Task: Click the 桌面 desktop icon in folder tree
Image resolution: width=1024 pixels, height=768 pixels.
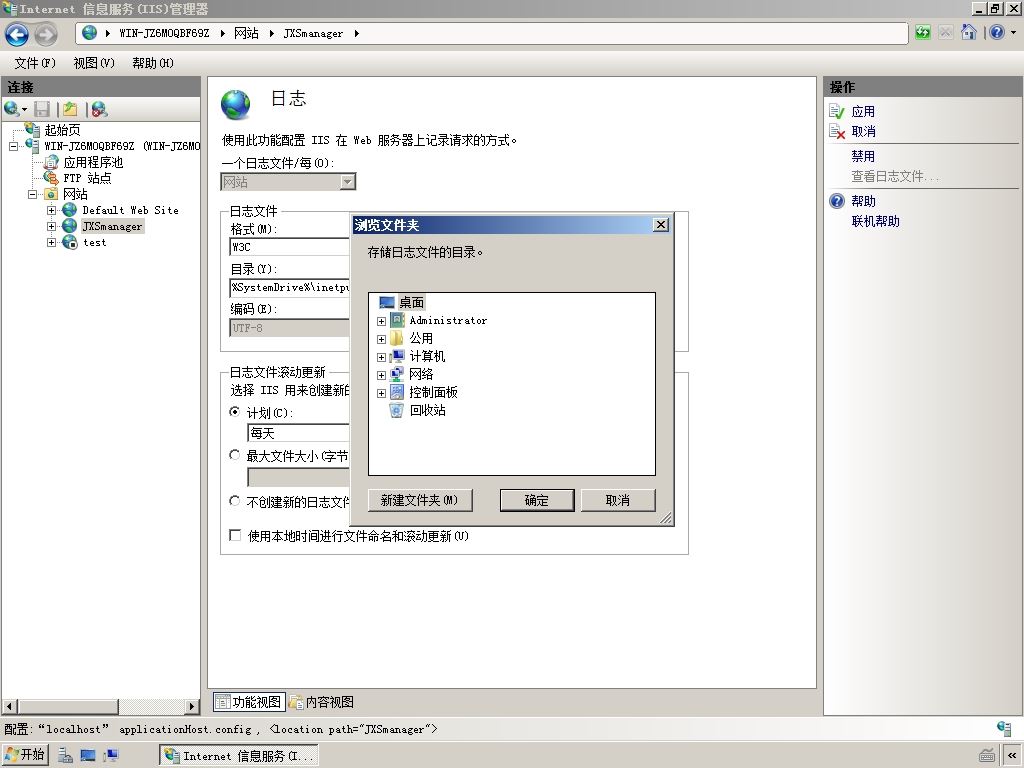Action: 387,302
